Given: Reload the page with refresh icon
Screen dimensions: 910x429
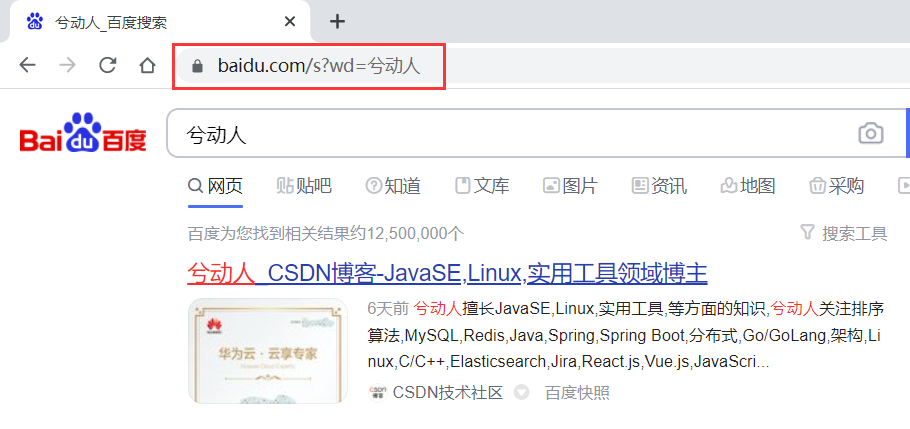Looking at the screenshot, I should click(108, 66).
